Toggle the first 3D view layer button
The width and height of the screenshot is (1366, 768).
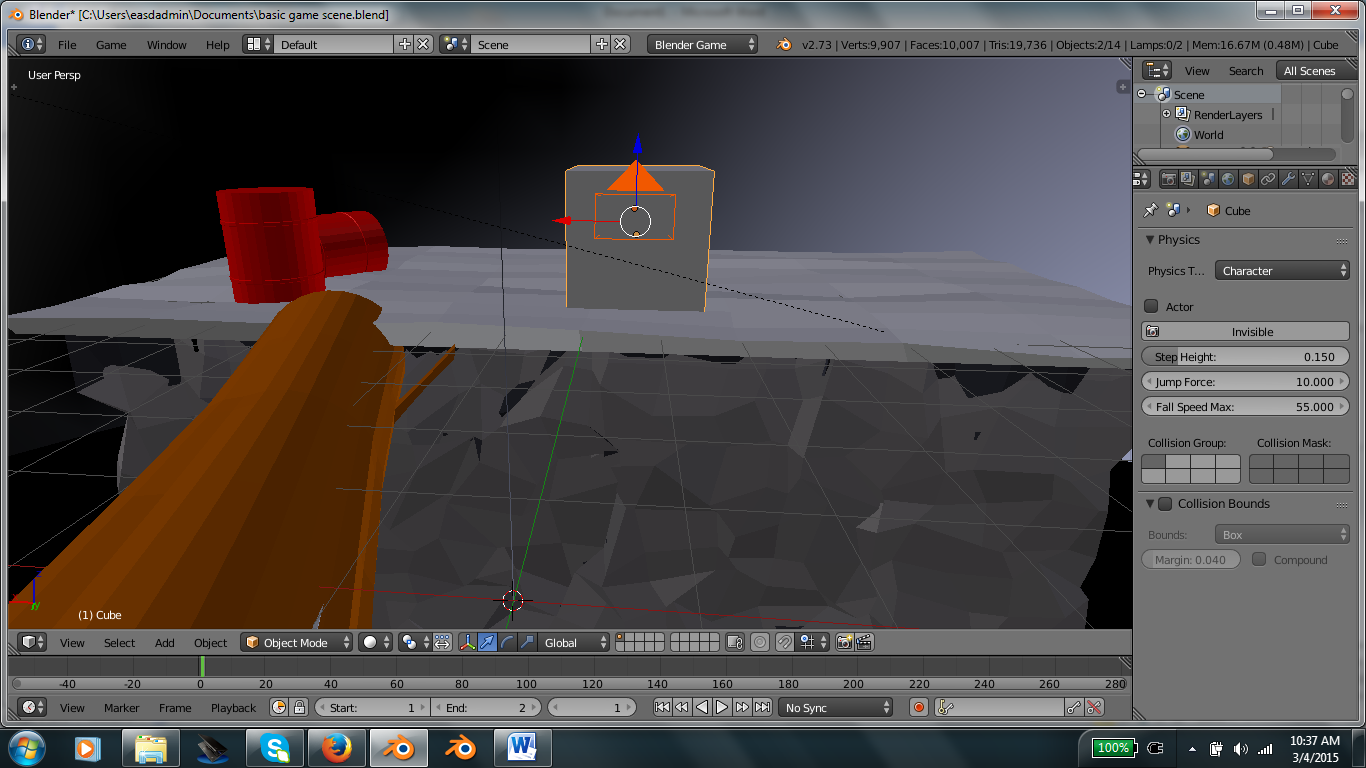[622, 638]
